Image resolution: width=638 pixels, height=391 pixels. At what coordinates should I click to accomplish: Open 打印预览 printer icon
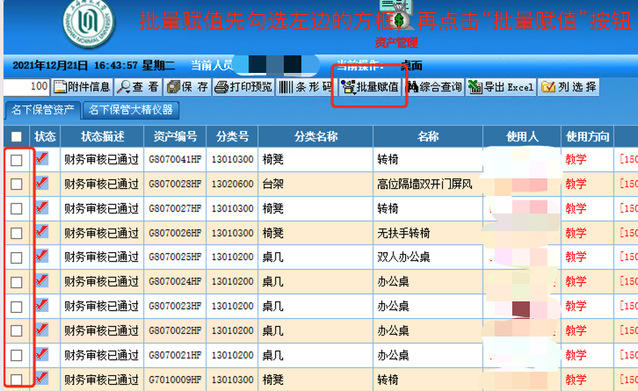tap(243, 87)
